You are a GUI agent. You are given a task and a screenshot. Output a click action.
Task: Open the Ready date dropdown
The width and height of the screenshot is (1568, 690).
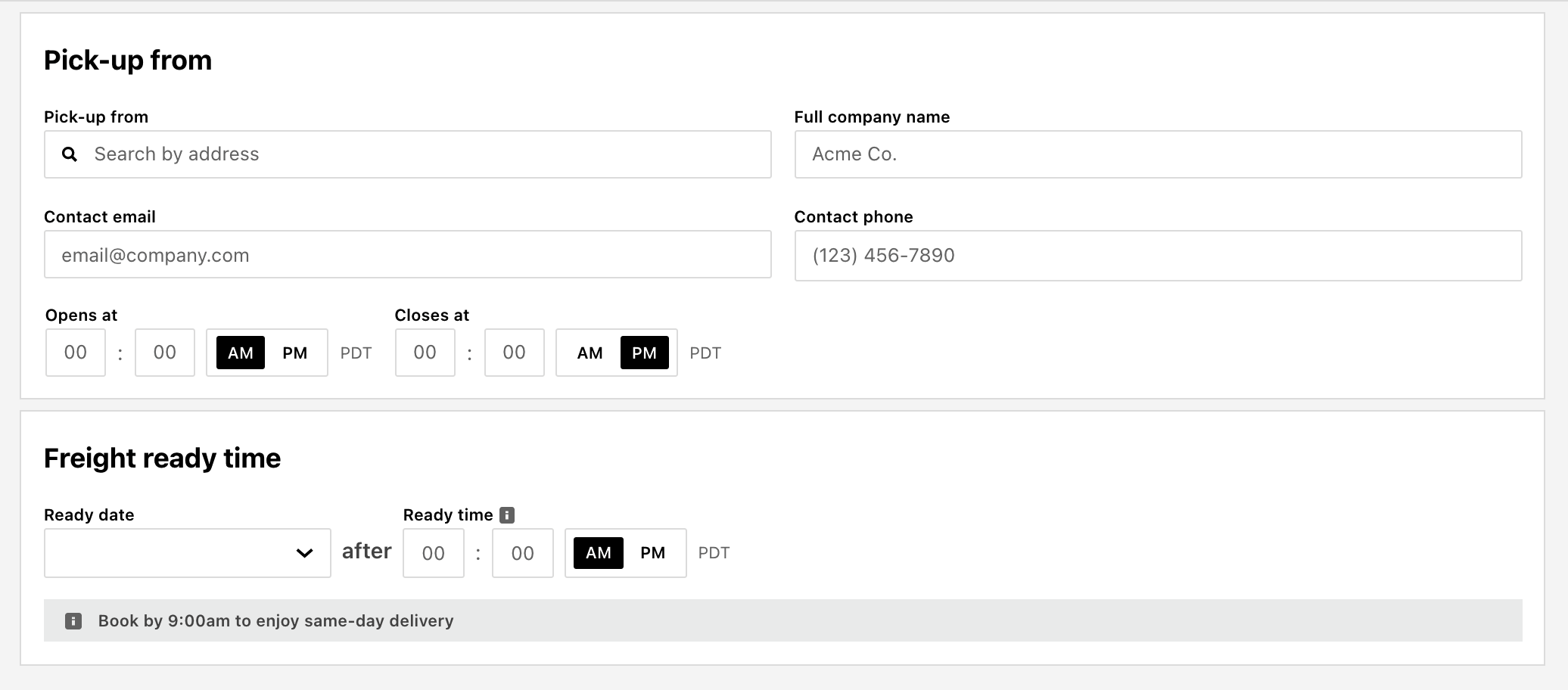click(x=188, y=553)
